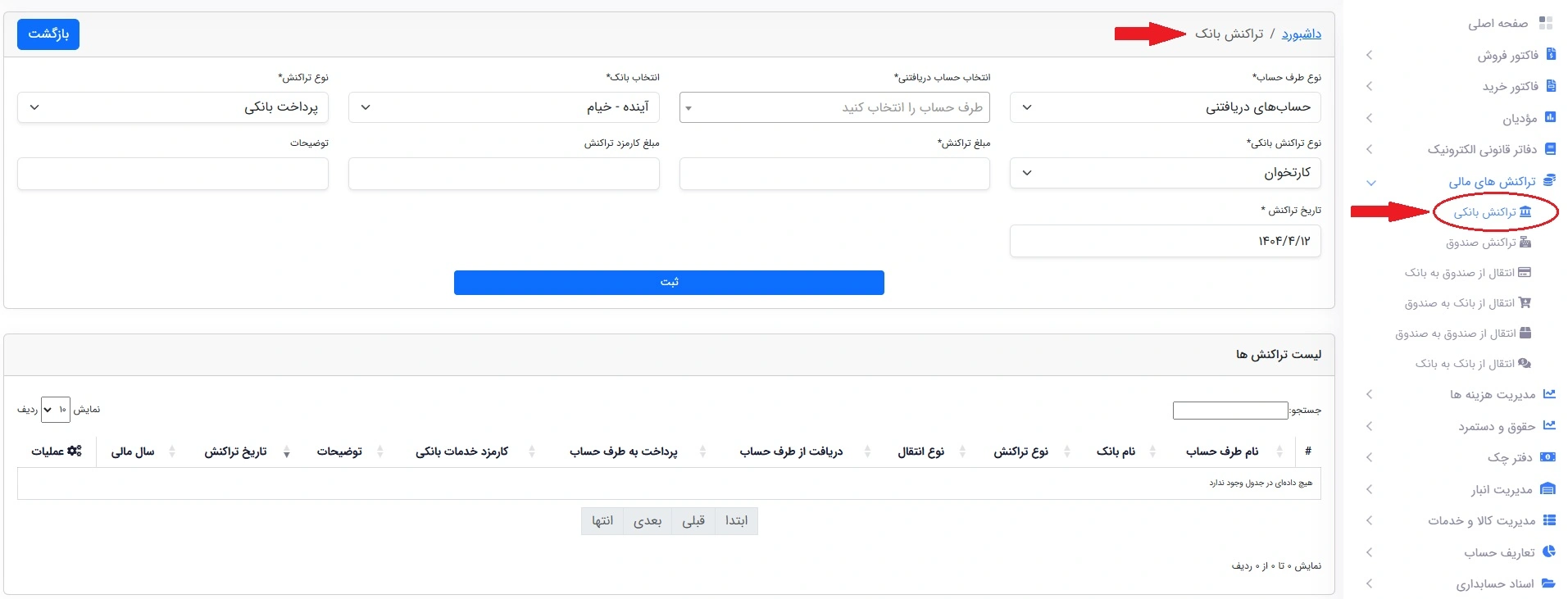Click the تعاریف حساب pie chart icon

point(1549,552)
